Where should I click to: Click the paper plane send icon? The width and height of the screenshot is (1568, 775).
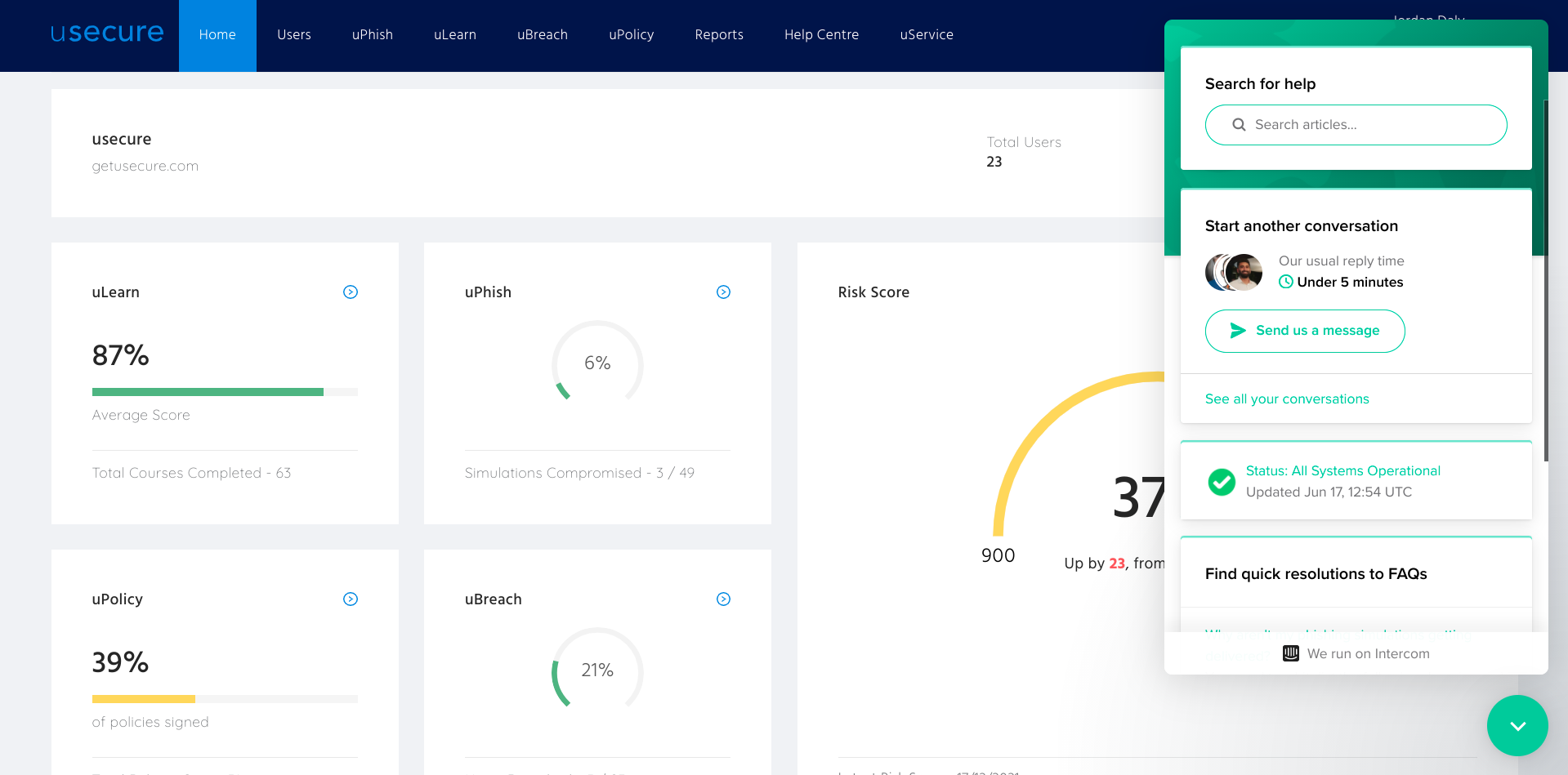tap(1239, 331)
